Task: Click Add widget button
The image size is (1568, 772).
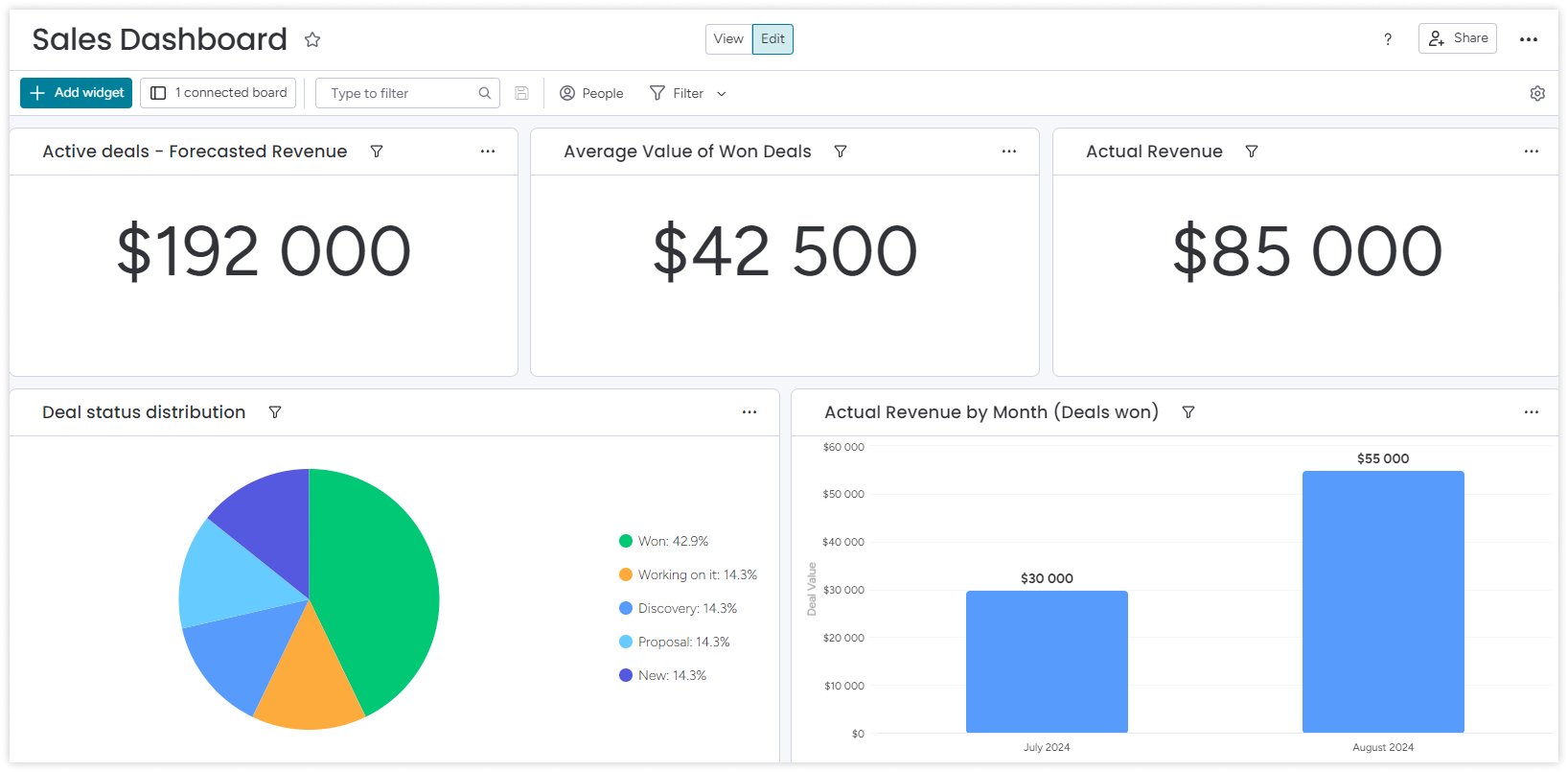Action: [77, 93]
